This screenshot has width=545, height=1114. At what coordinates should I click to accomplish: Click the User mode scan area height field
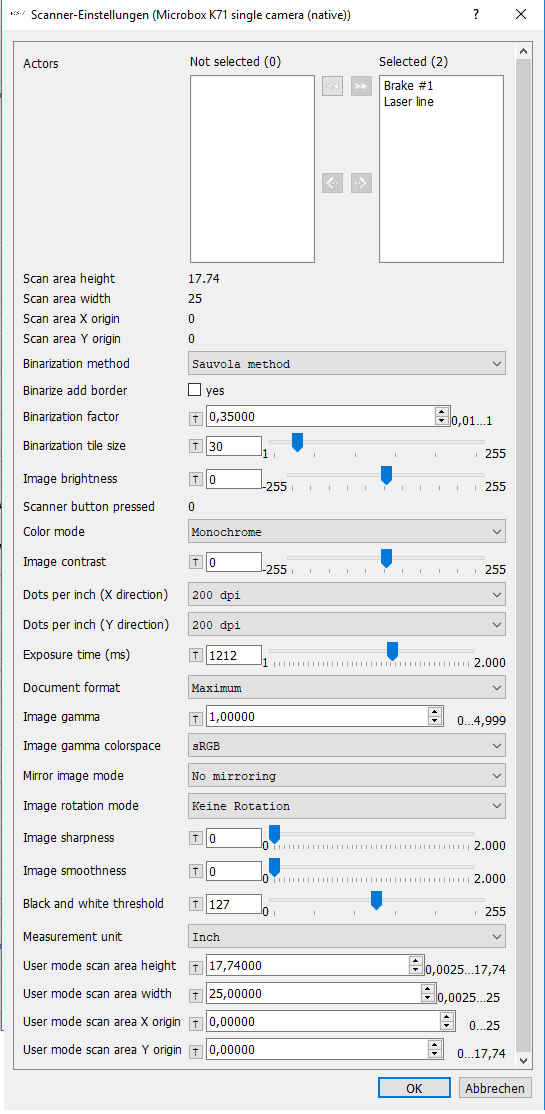pos(308,966)
